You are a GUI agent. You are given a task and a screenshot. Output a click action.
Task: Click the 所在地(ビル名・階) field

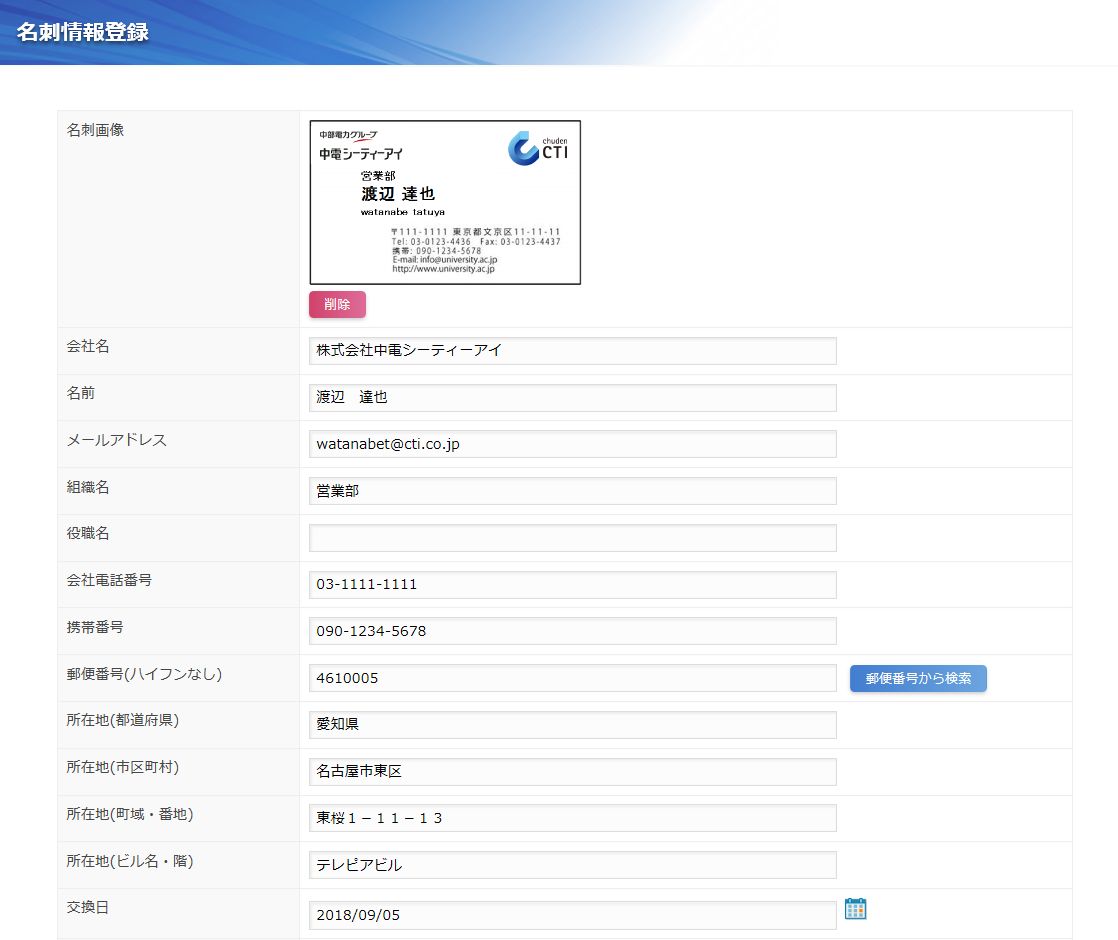pos(572,865)
